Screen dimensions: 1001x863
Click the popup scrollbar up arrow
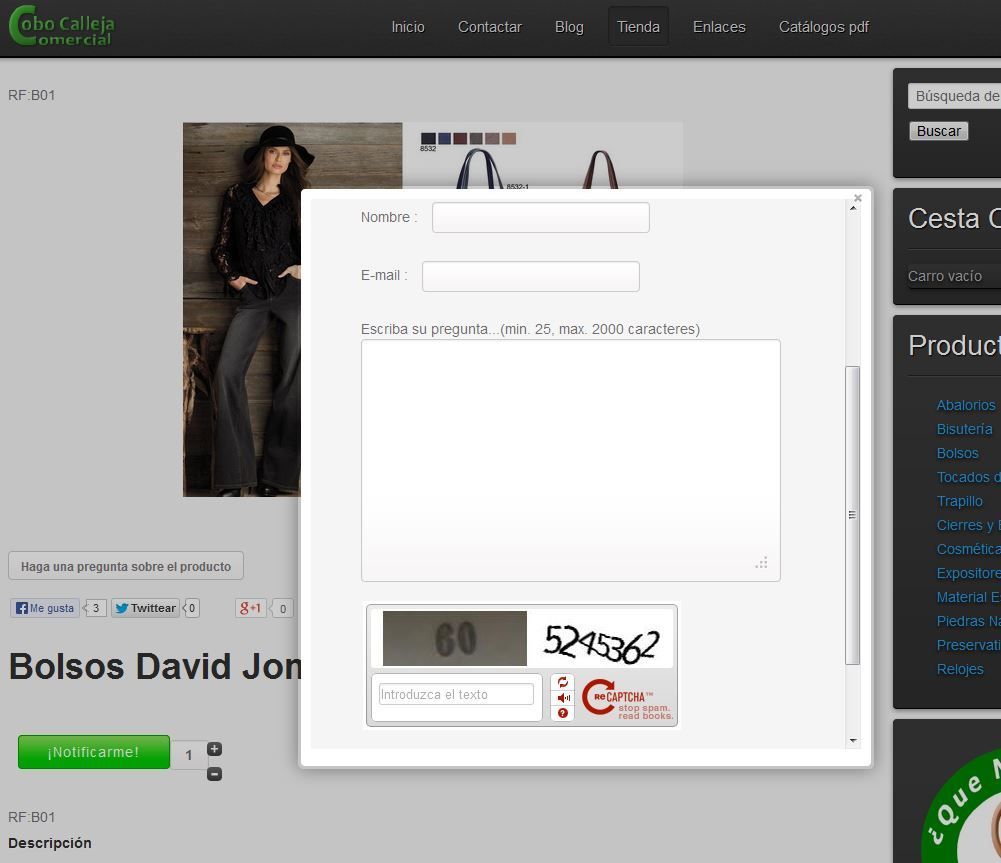(x=853, y=208)
